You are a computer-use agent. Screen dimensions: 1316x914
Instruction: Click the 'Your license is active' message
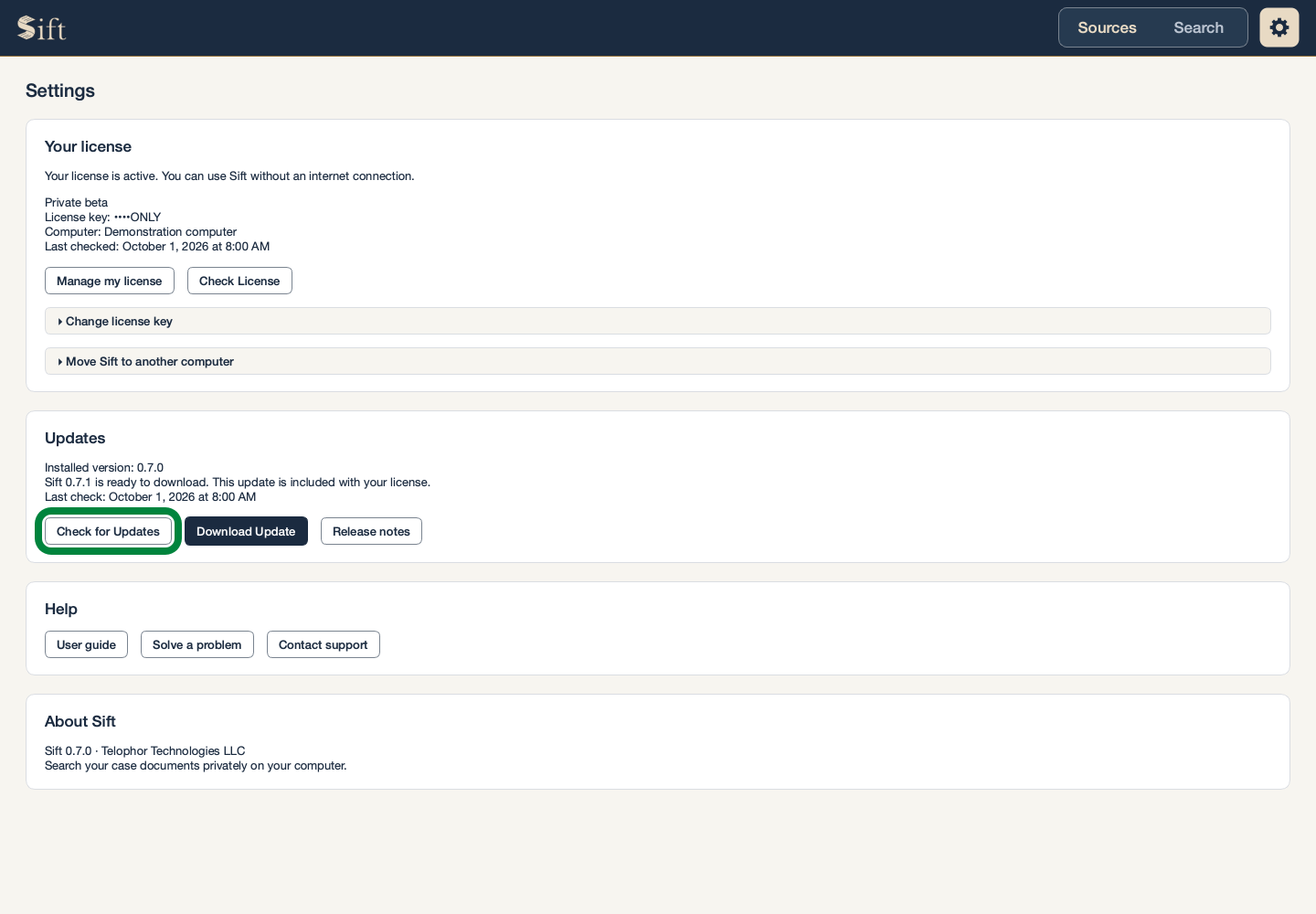229,175
